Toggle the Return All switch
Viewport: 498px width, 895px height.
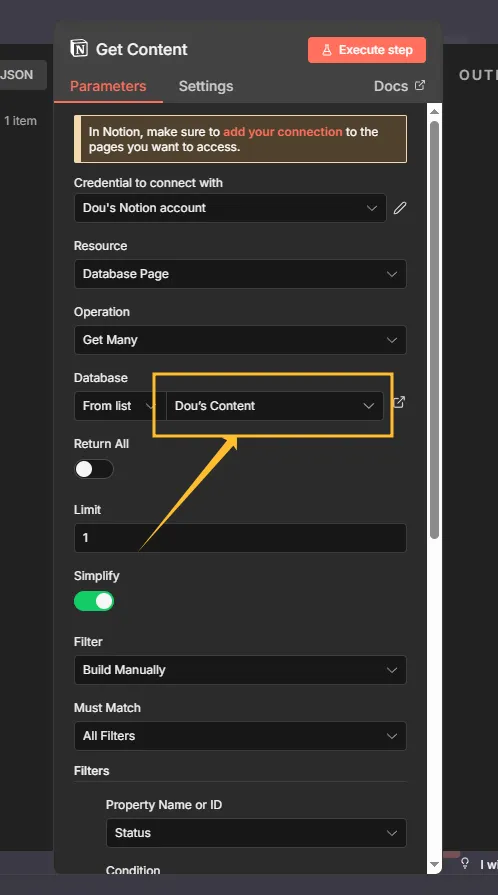pyautogui.click(x=94, y=469)
